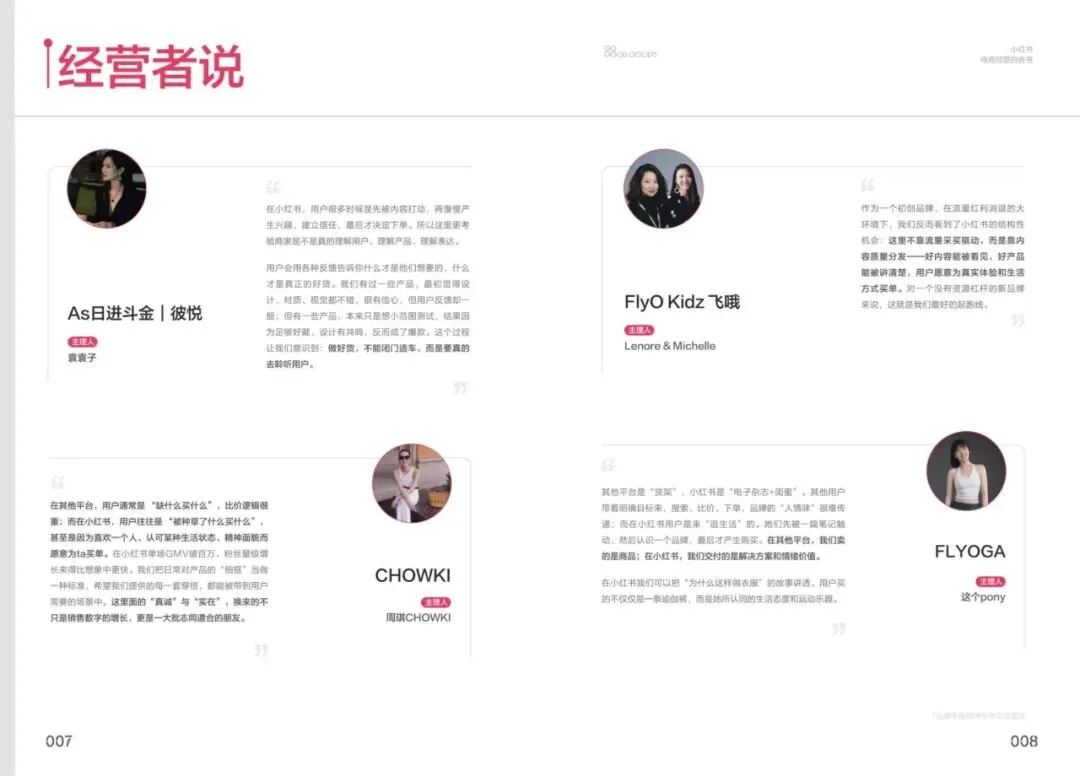This screenshot has width=1080, height=776.
Task: Click the 主理人 badge above Lenore & Michelle
Action: coord(639,330)
